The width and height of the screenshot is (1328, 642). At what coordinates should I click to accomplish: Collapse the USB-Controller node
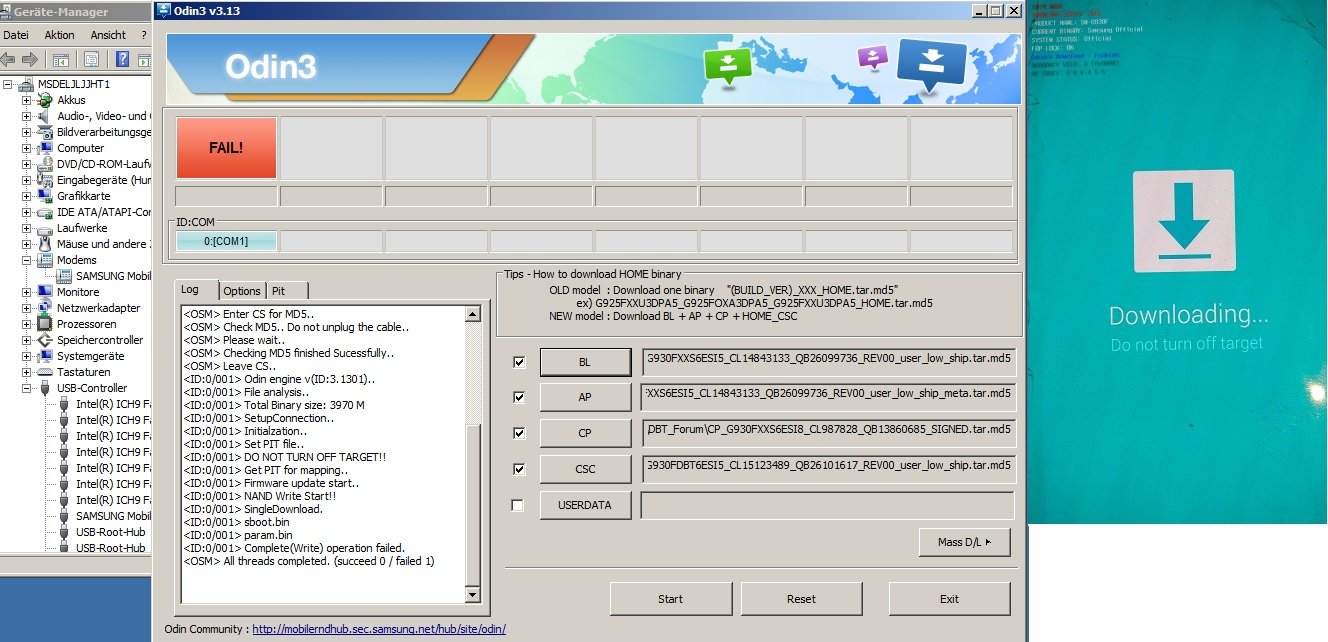(27, 389)
